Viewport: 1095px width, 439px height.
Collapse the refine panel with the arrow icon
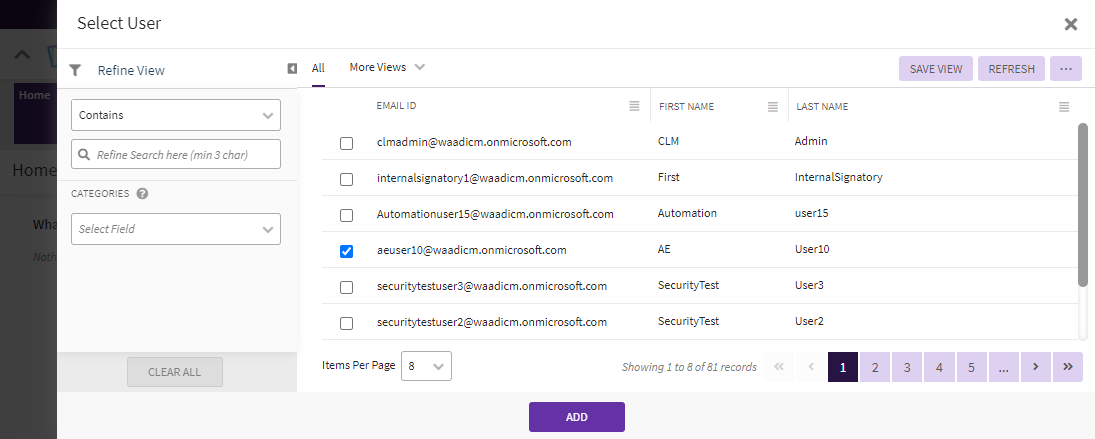[x=292, y=68]
